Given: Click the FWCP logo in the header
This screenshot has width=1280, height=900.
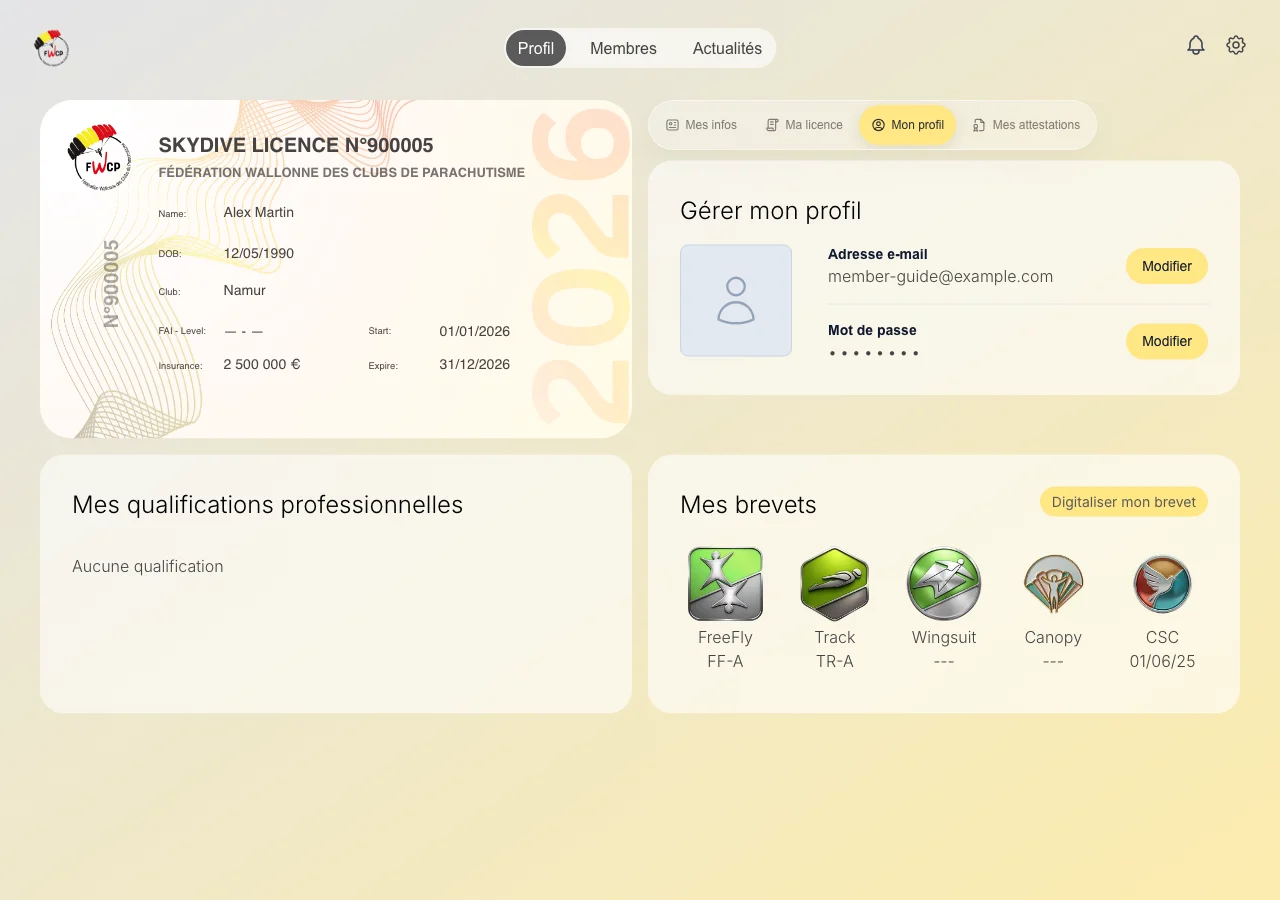Looking at the screenshot, I should pos(51,47).
